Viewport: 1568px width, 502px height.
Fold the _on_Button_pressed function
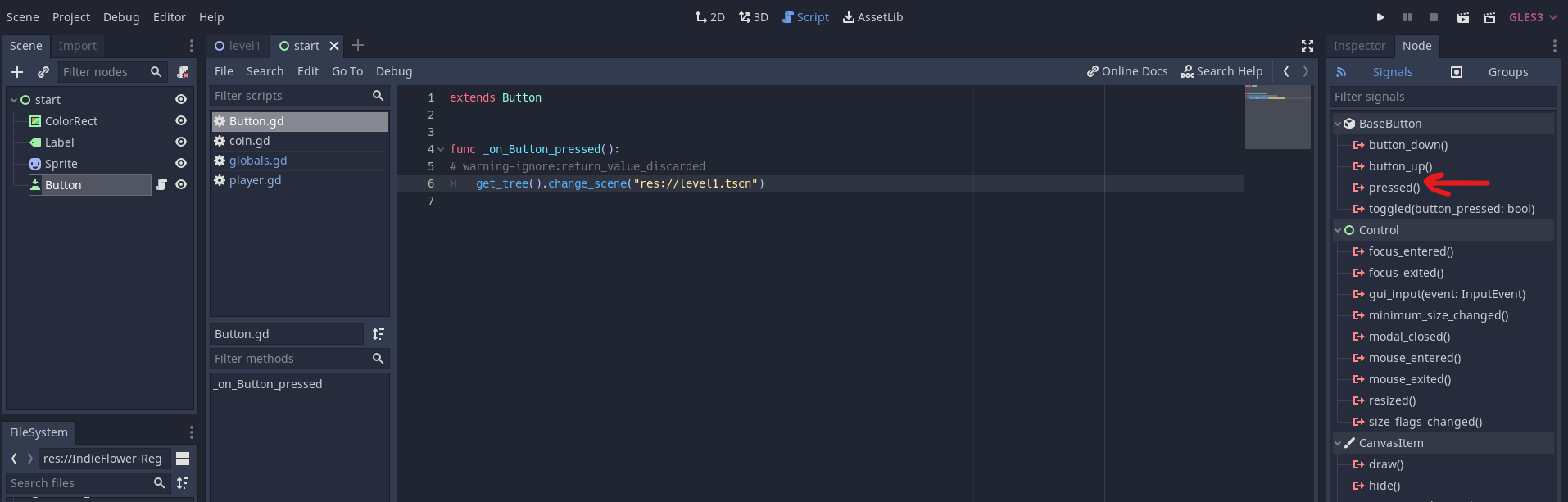(441, 149)
